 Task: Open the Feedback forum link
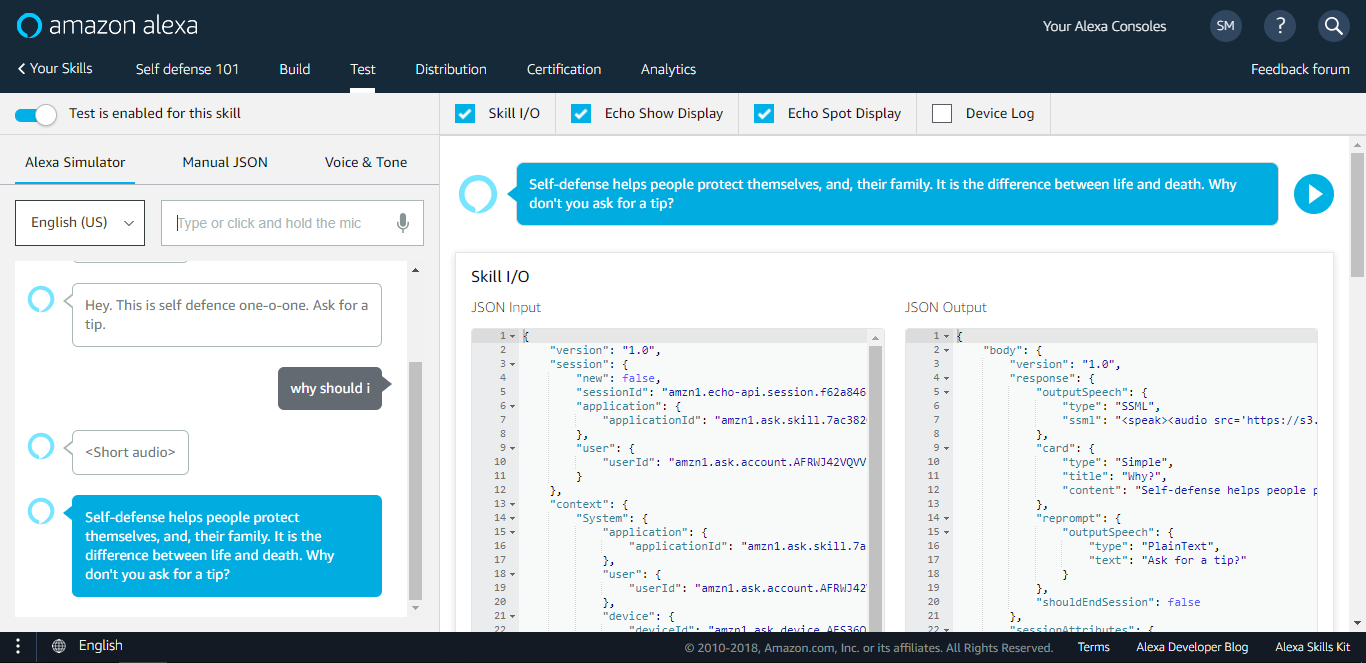1300,69
